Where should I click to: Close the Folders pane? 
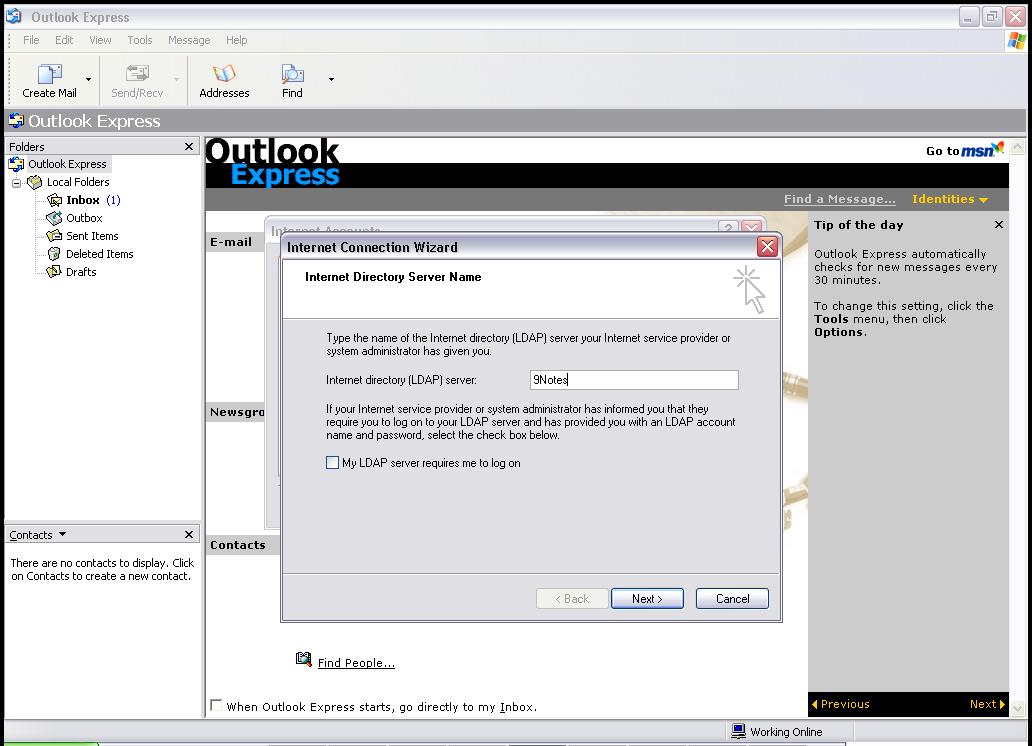pyautogui.click(x=189, y=146)
